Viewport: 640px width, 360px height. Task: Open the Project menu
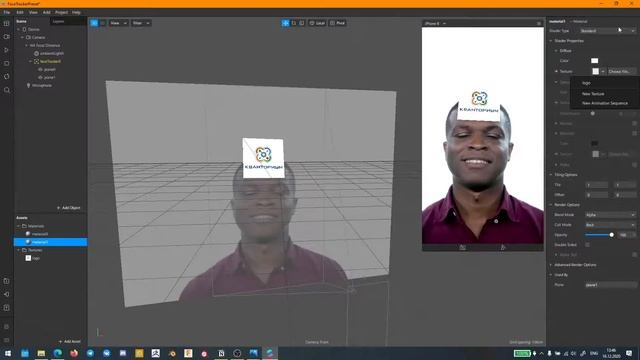coord(61,12)
